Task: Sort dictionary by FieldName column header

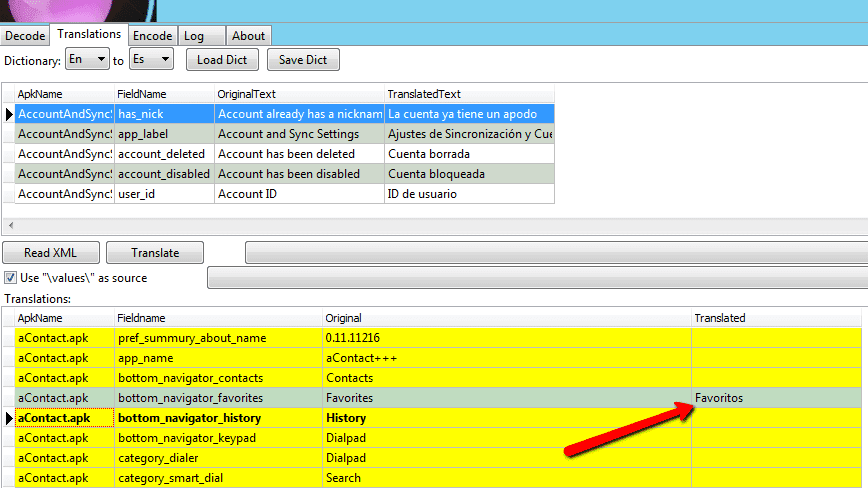Action: [164, 94]
